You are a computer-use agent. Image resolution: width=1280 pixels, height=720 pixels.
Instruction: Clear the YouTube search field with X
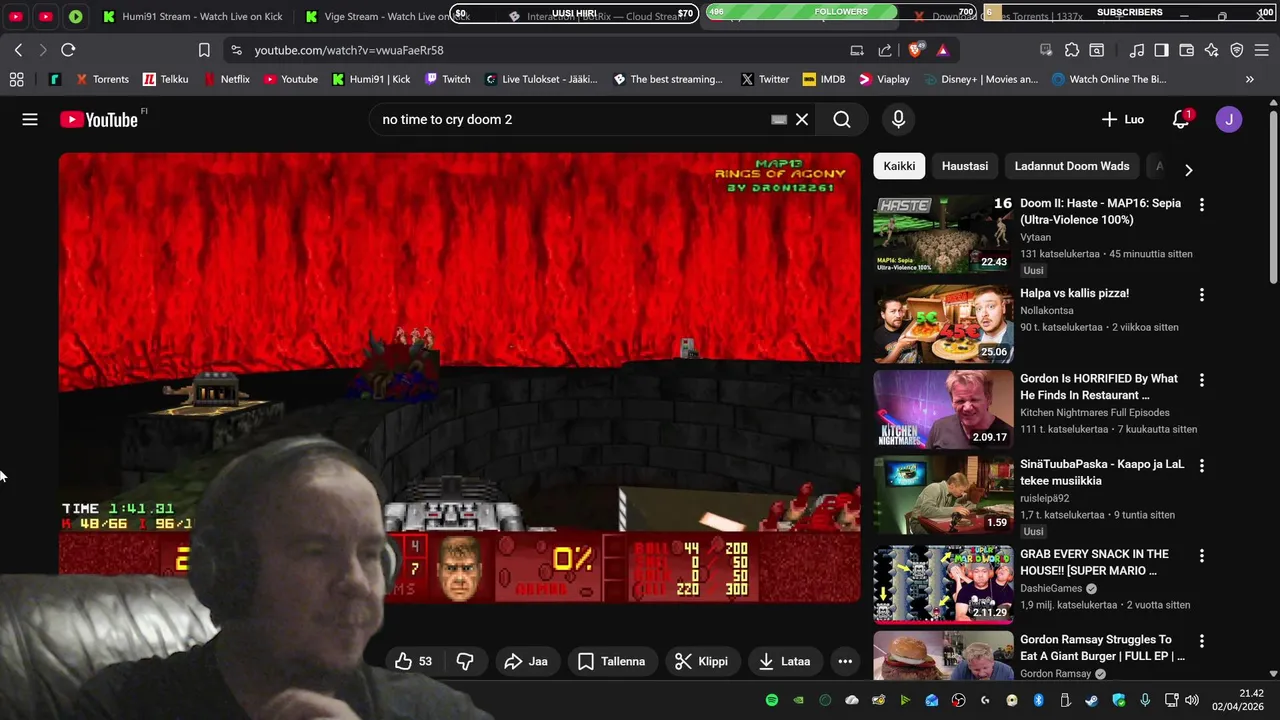click(x=802, y=119)
